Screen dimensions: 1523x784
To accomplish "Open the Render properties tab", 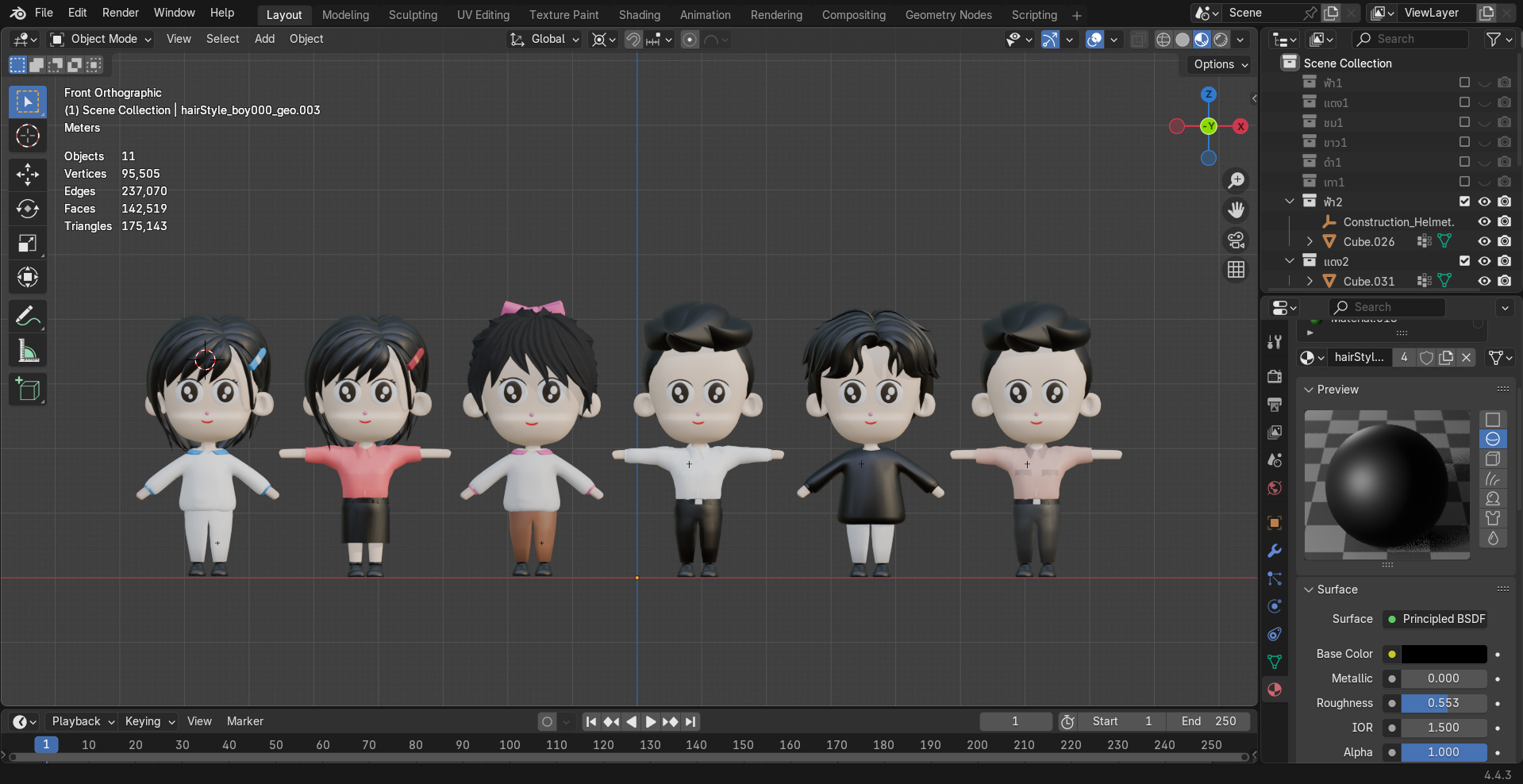I will [1275, 376].
